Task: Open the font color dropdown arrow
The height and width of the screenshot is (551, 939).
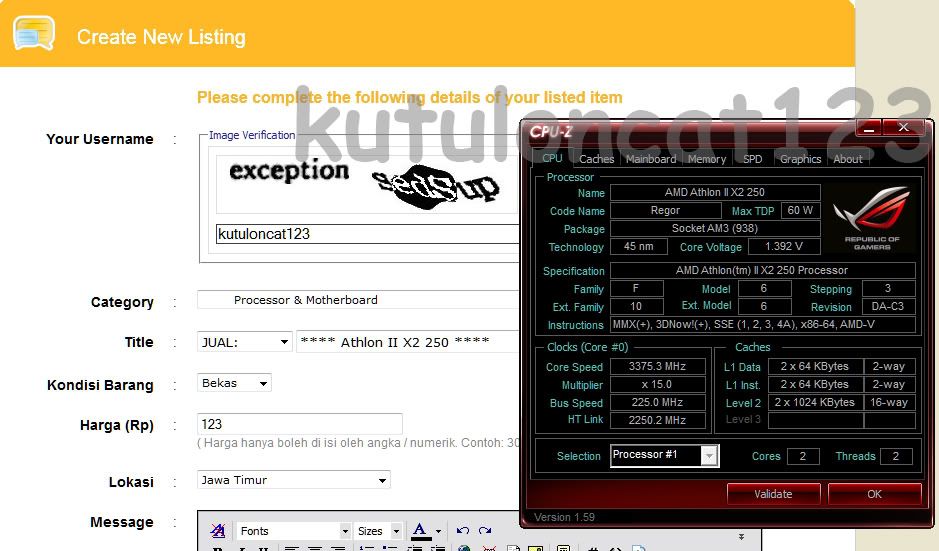Action: (x=438, y=531)
